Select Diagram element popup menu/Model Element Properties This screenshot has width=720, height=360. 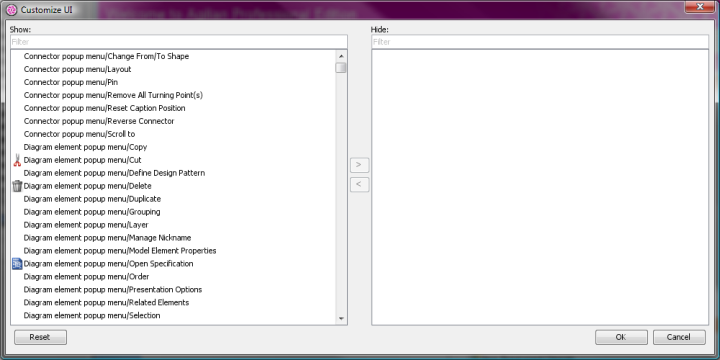click(x=120, y=251)
